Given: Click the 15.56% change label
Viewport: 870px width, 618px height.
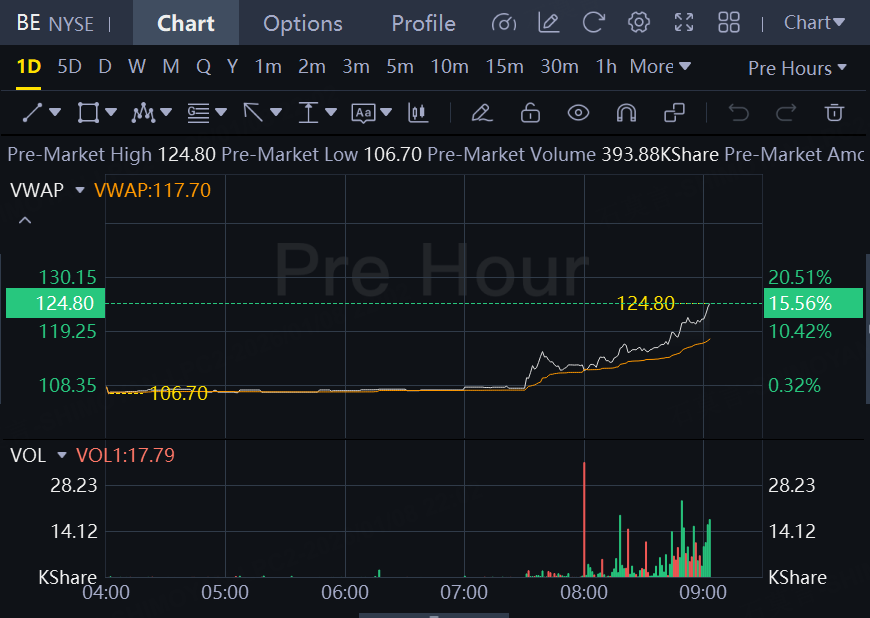Looking at the screenshot, I should click(x=813, y=303).
